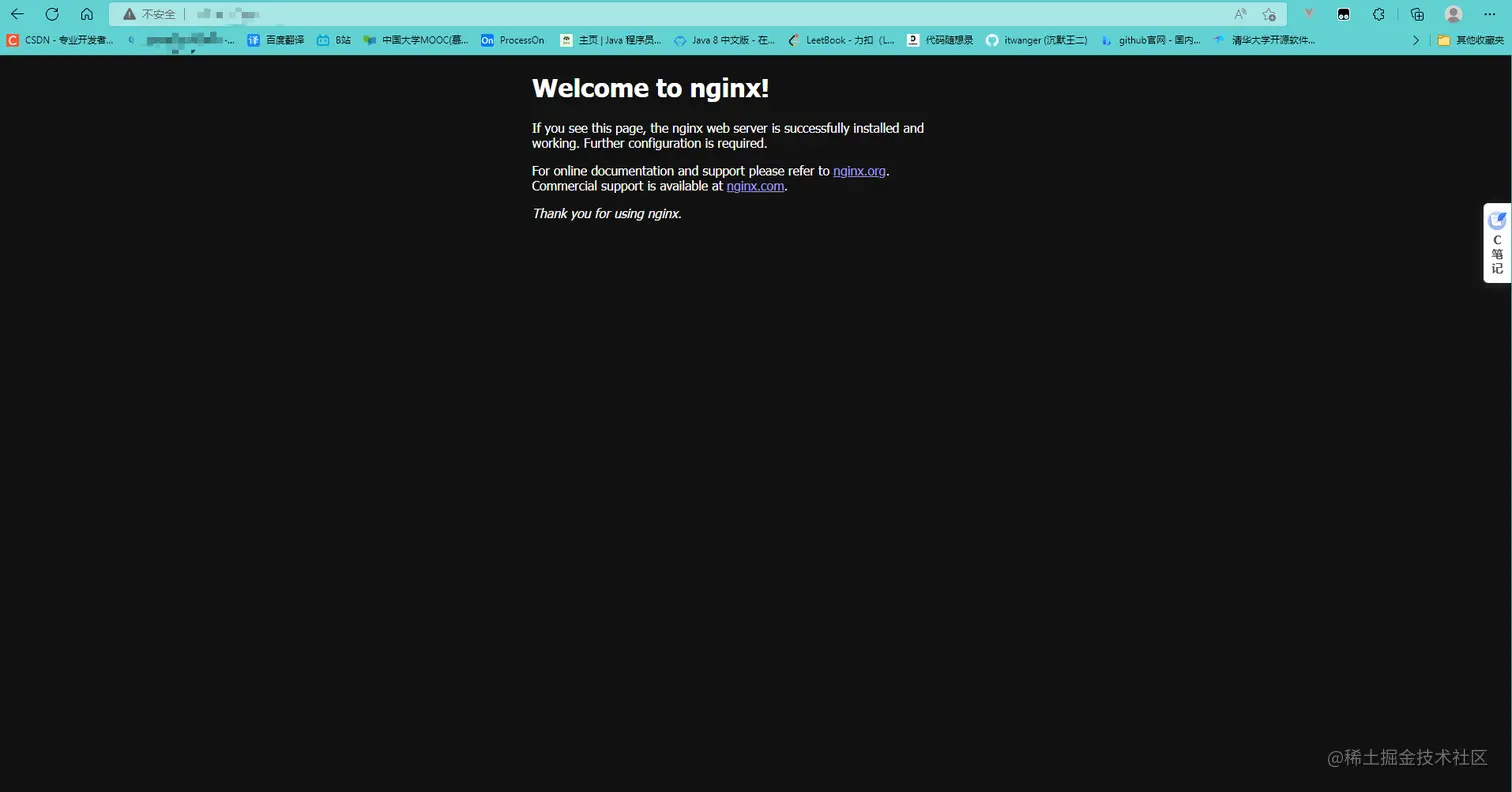Open the LeetBook 力扣 bookmark
The image size is (1512, 792).
[x=841, y=40]
